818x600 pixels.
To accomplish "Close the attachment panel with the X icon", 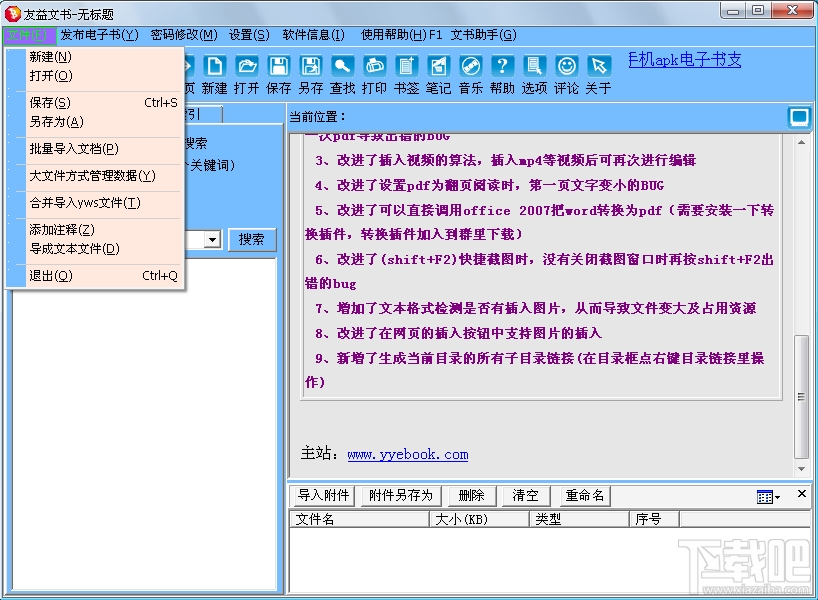I will (x=802, y=494).
